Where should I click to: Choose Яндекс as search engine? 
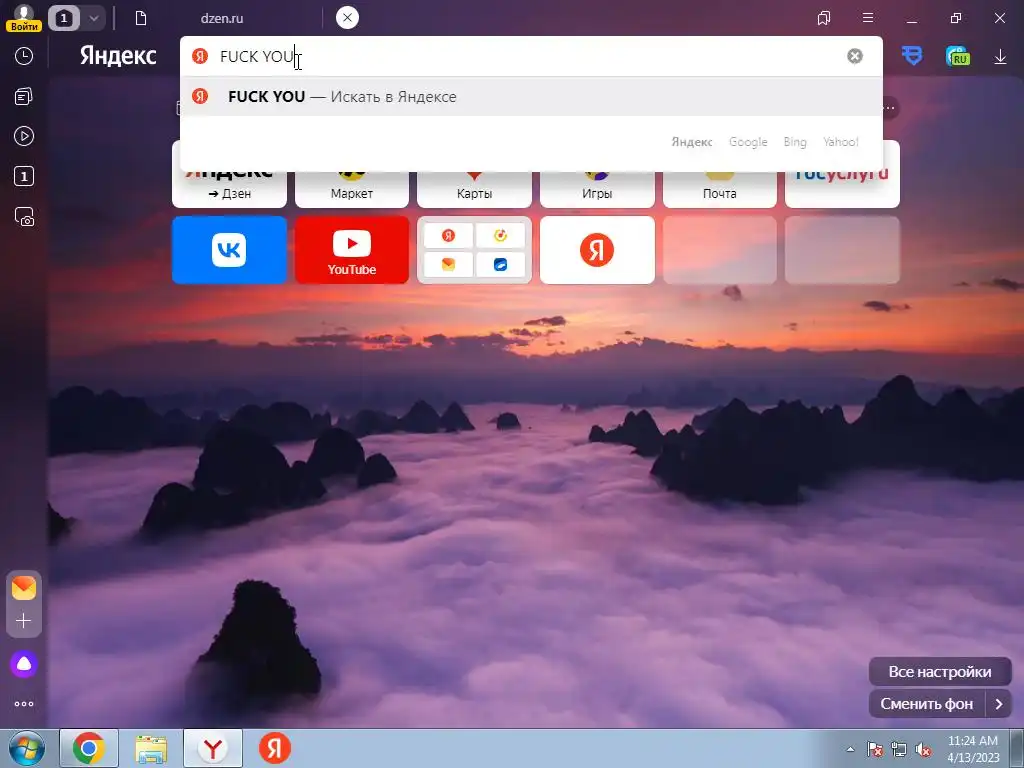pyautogui.click(x=692, y=142)
